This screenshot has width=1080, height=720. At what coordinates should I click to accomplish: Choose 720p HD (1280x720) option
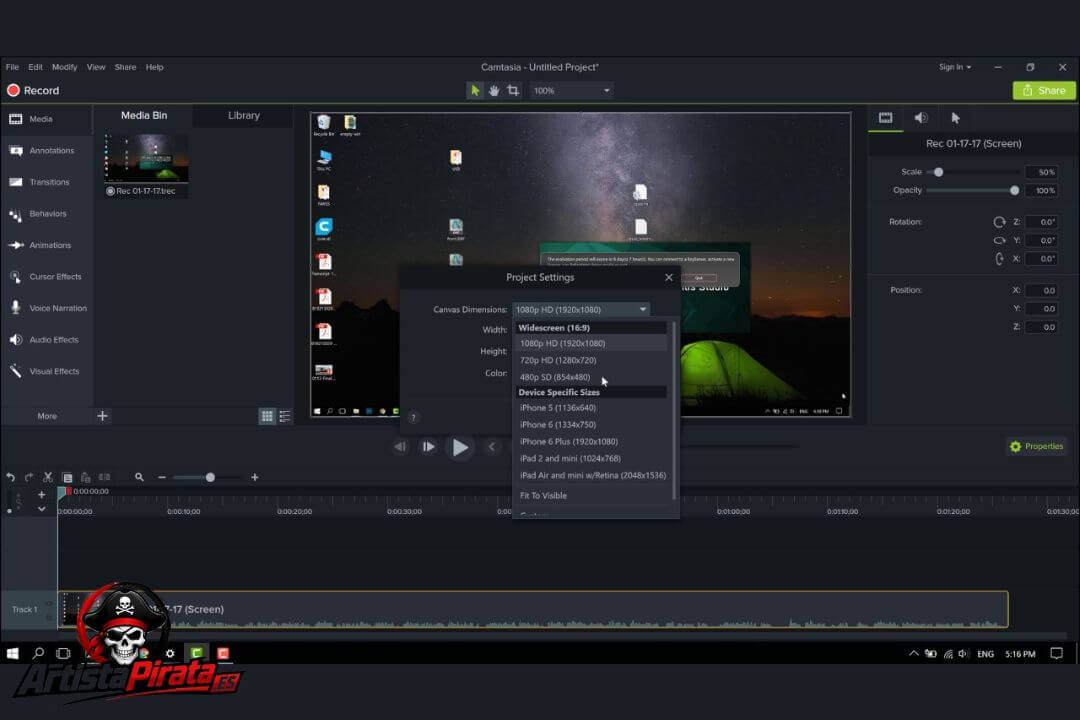pos(592,360)
